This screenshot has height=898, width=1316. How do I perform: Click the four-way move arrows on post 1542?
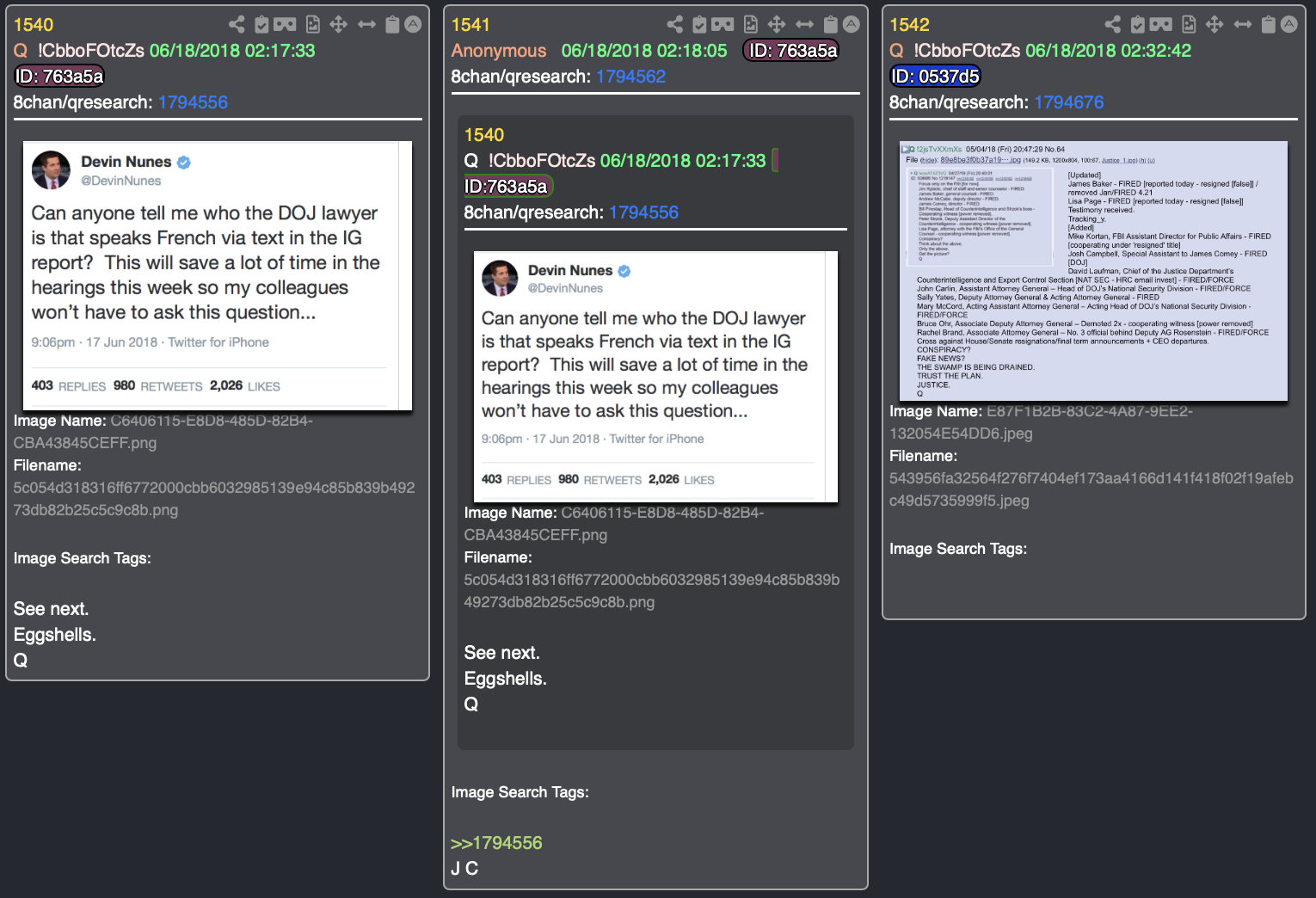click(x=1215, y=24)
